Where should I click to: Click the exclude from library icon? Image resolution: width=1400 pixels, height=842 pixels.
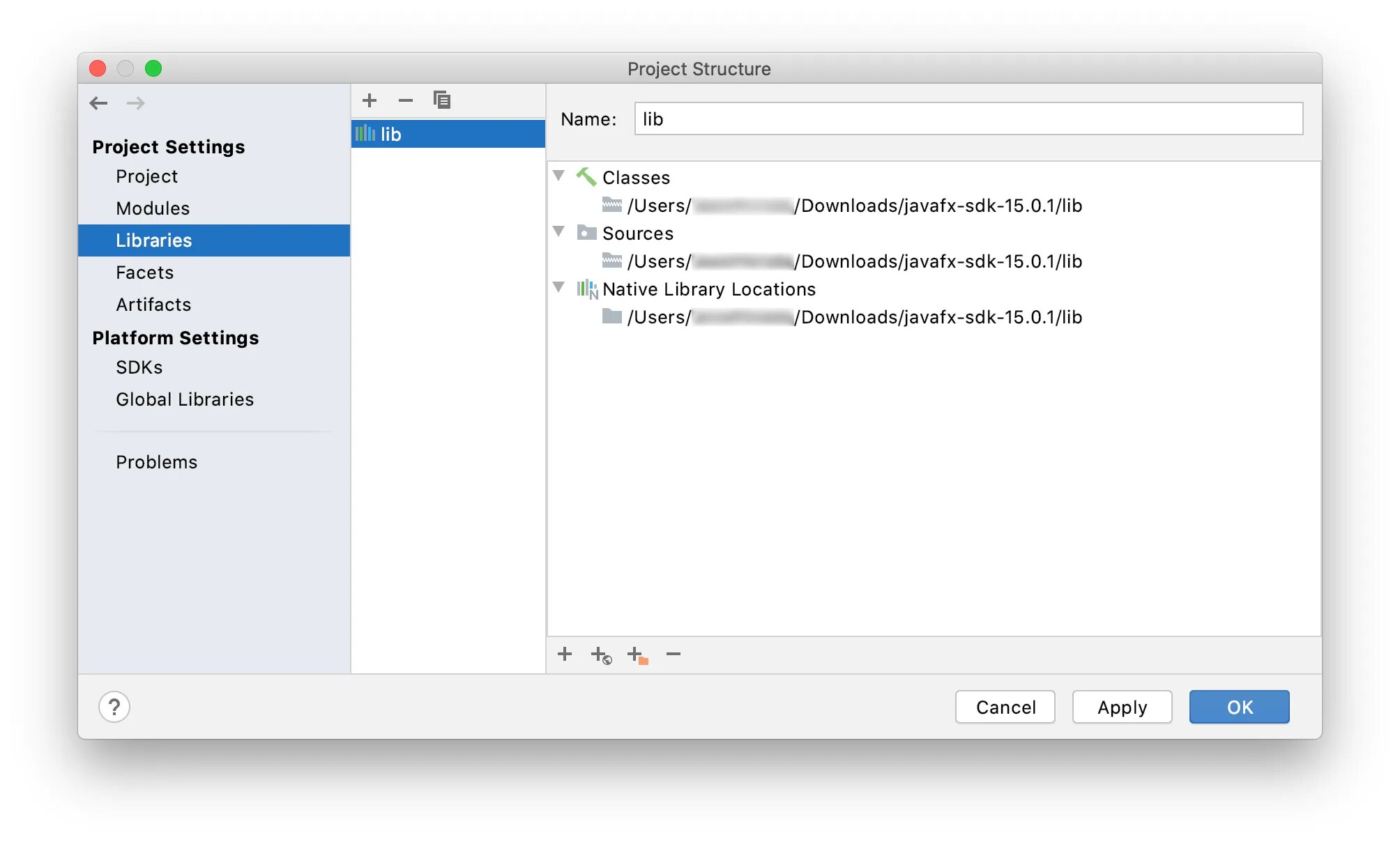click(637, 655)
